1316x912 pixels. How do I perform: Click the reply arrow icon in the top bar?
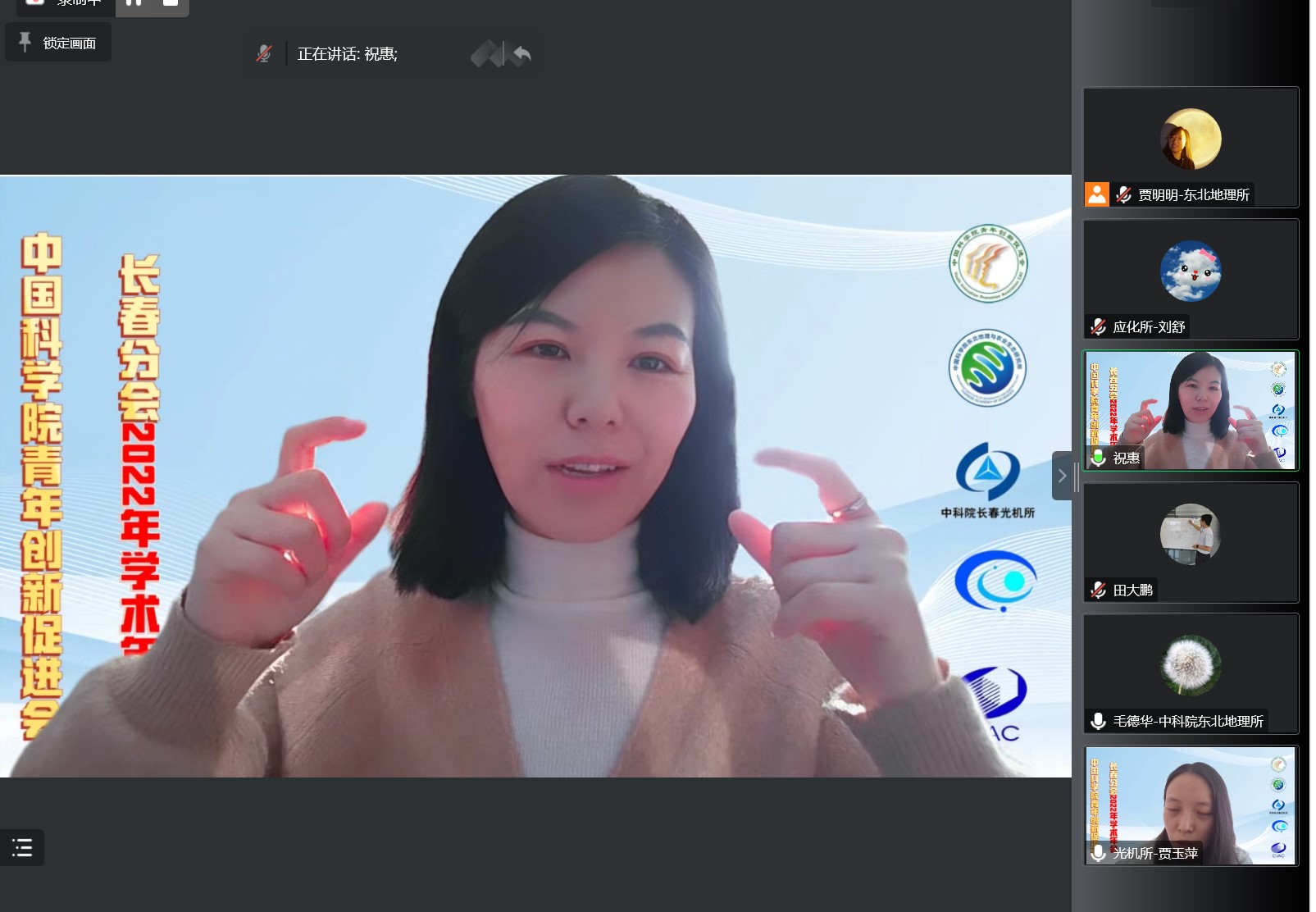pyautogui.click(x=521, y=55)
